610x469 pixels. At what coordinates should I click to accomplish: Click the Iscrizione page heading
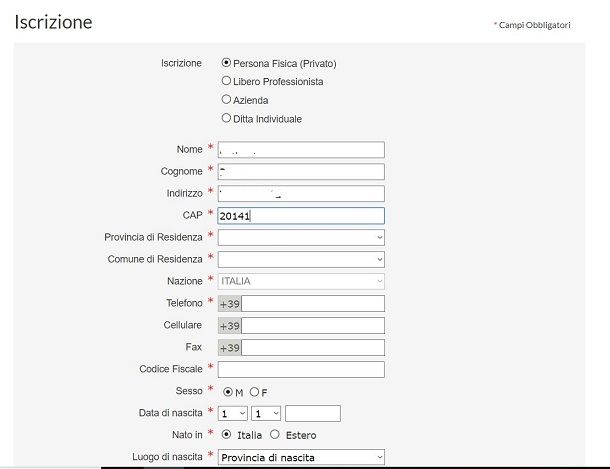53,22
